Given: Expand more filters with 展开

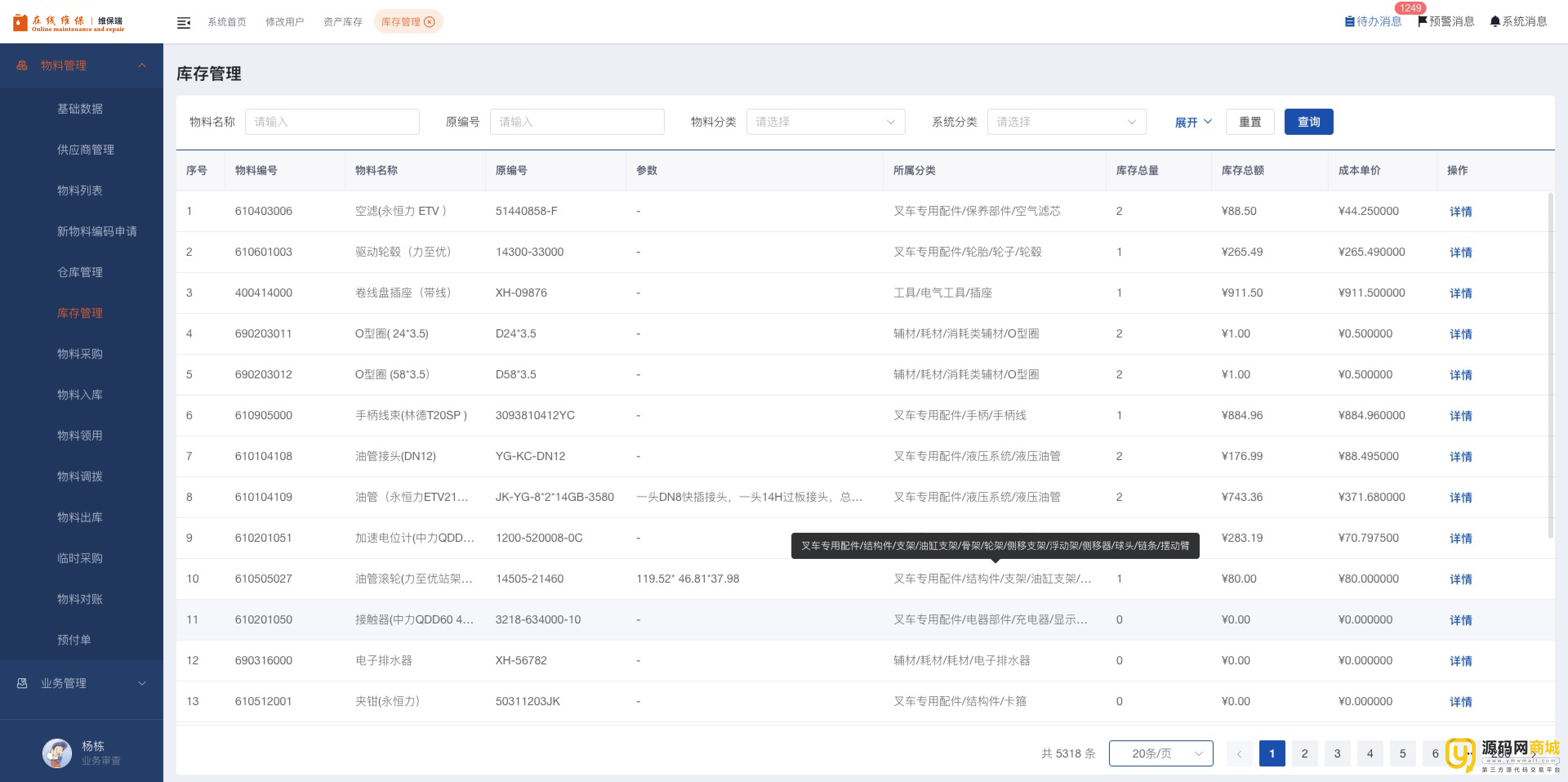Looking at the screenshot, I should (1192, 122).
